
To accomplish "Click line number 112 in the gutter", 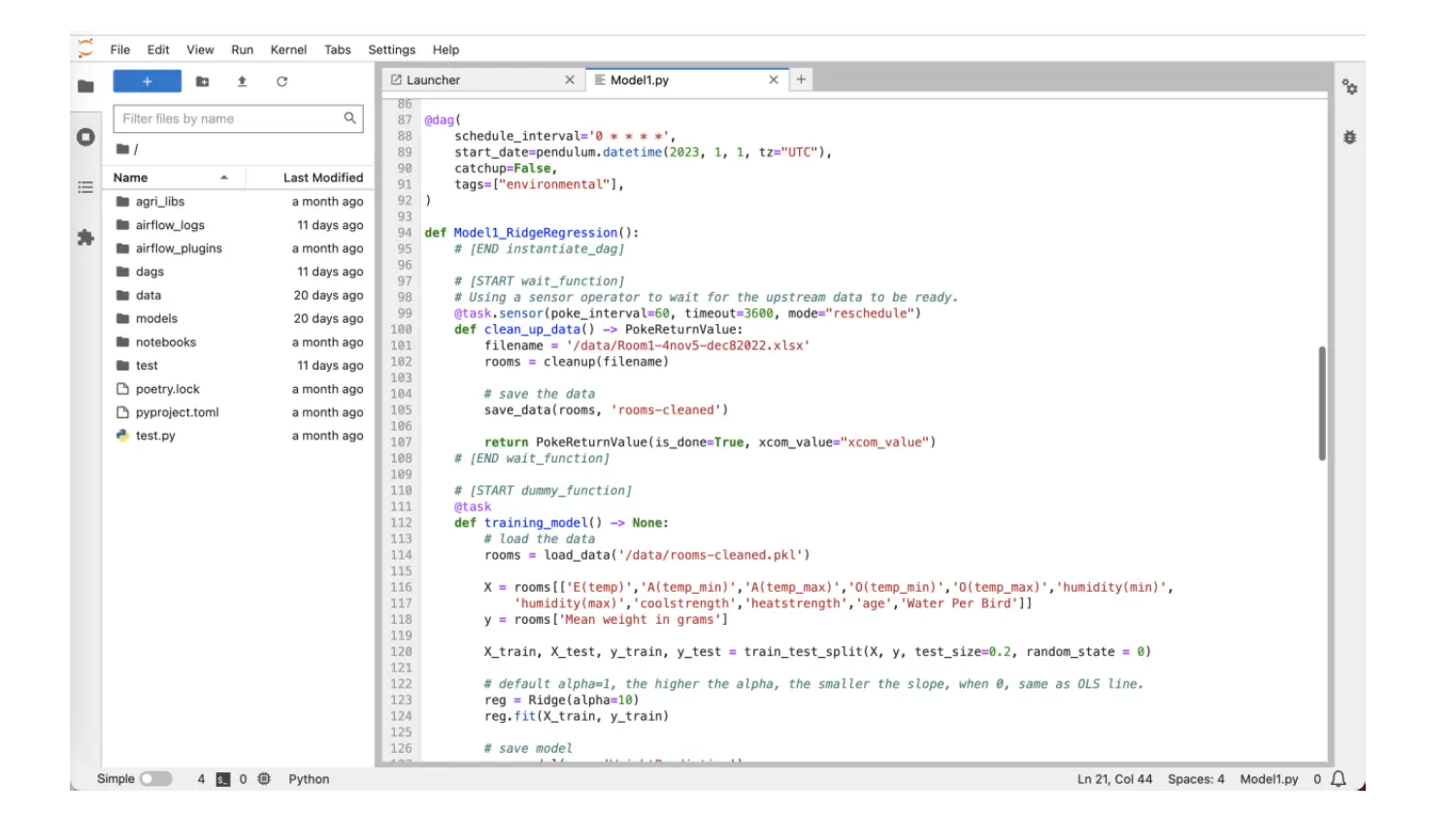I will click(x=401, y=523).
